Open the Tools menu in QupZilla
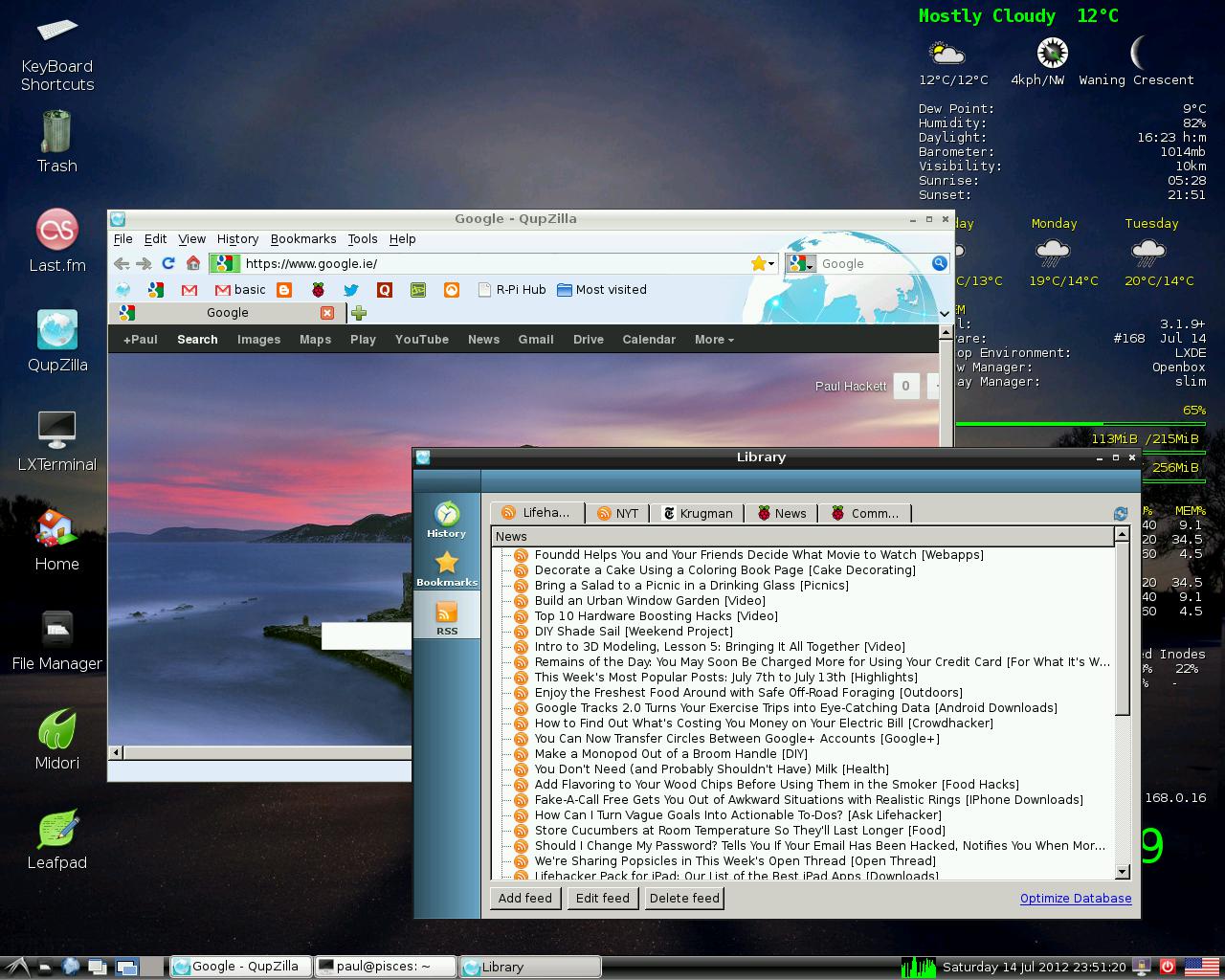 [363, 239]
